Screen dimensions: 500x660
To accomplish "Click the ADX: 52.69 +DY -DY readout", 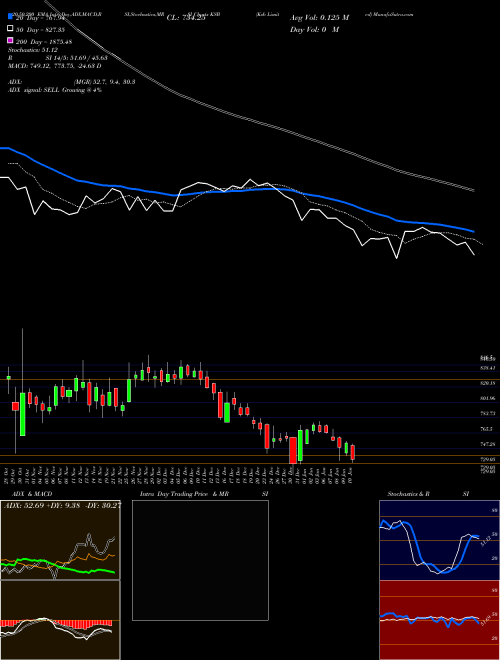I will 62,505.
